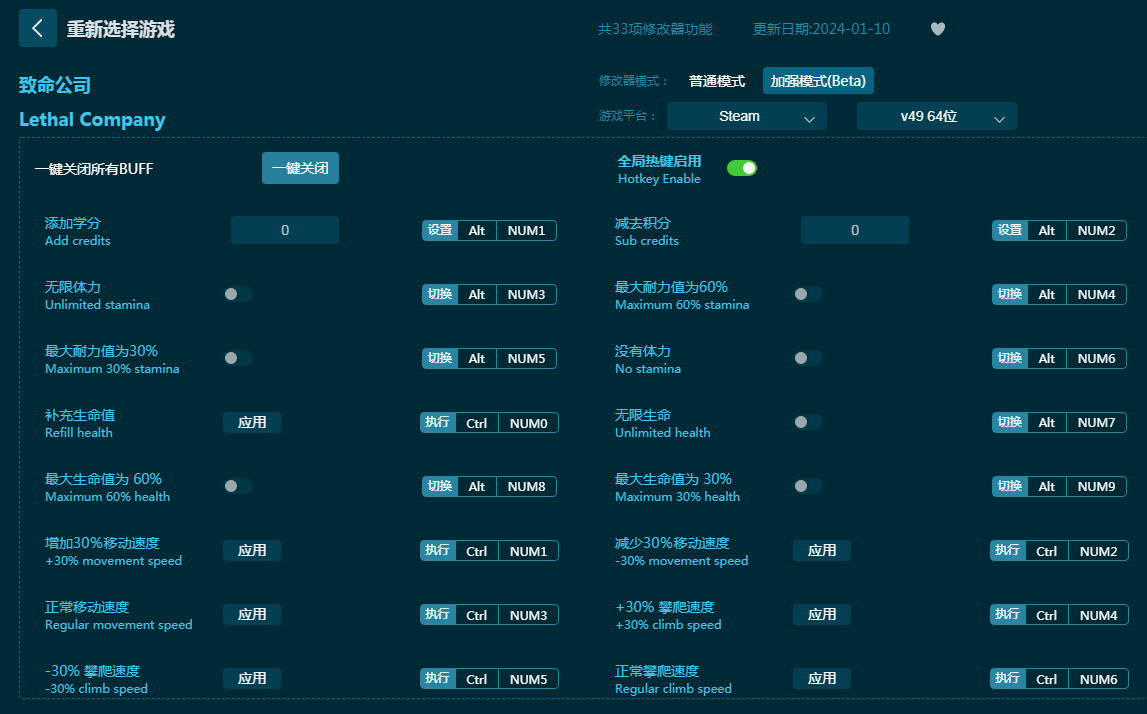Viewport: 1147px width, 714px height.
Task: Click the 更新日期:2024-01-10 text
Action: point(821,29)
